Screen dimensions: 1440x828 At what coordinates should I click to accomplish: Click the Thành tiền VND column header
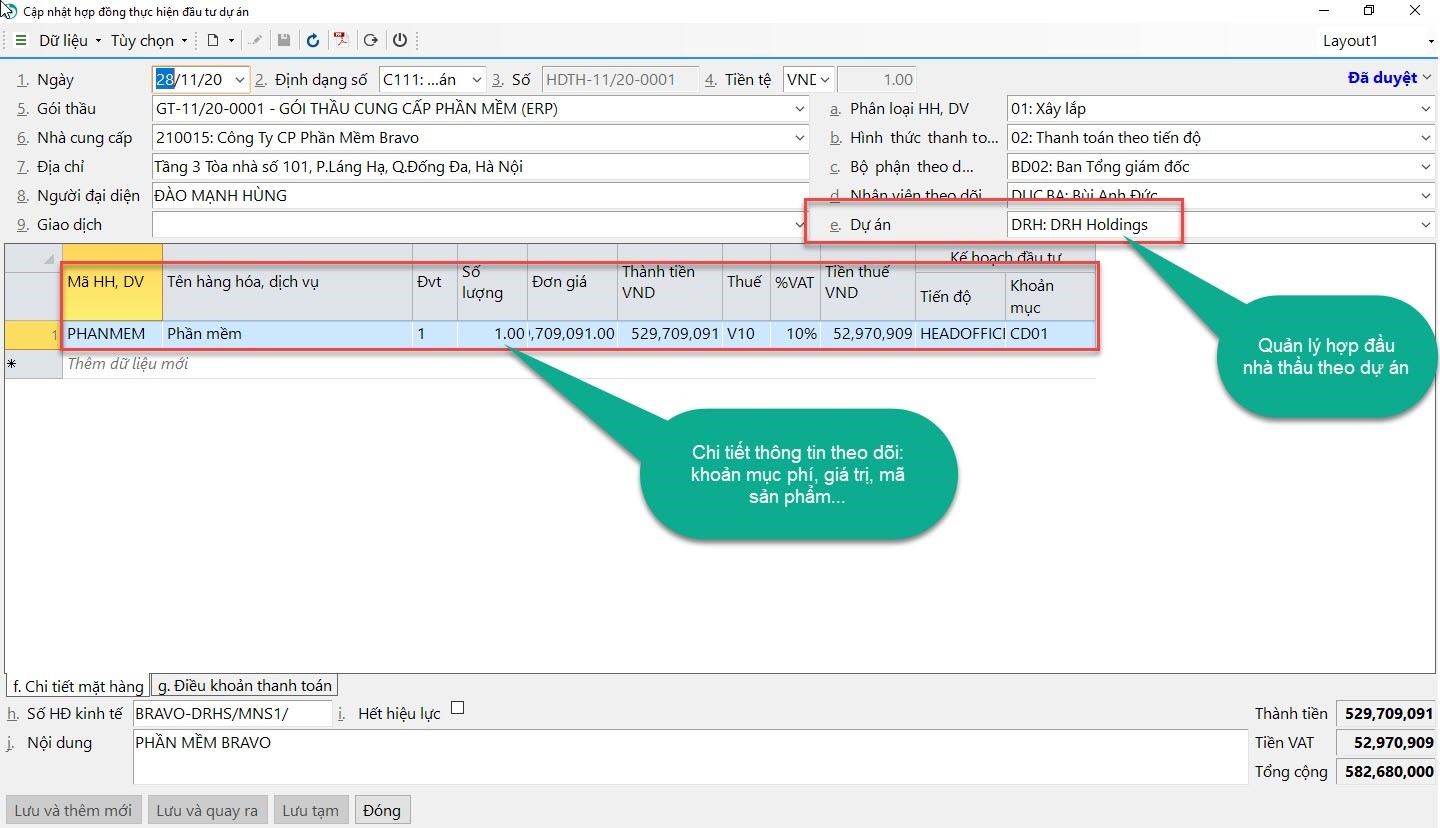pyautogui.click(x=669, y=282)
